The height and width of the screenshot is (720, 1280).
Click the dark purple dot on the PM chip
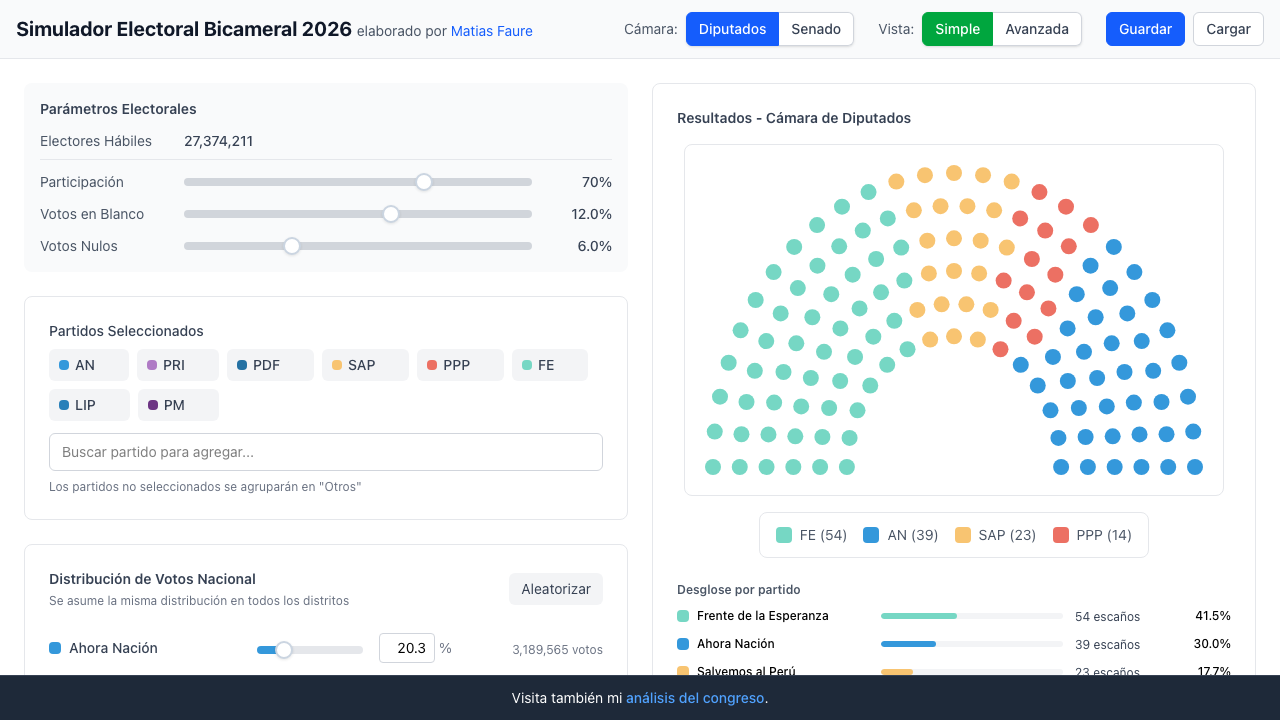tap(153, 404)
